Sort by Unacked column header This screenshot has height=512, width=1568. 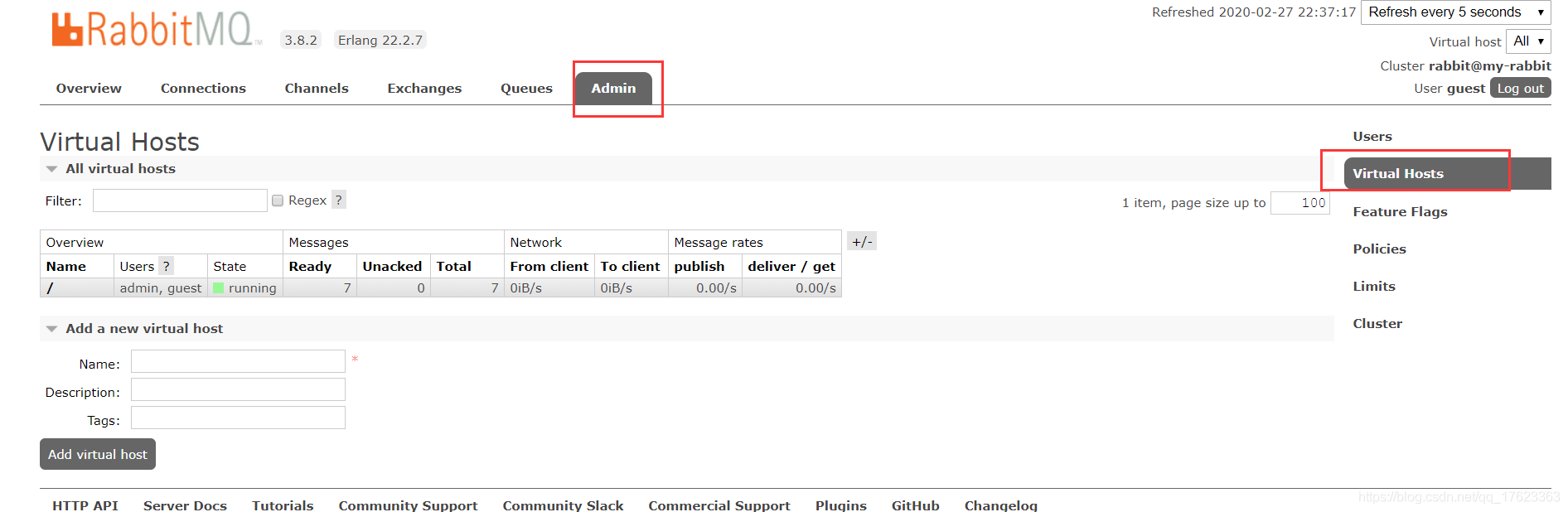[392, 266]
